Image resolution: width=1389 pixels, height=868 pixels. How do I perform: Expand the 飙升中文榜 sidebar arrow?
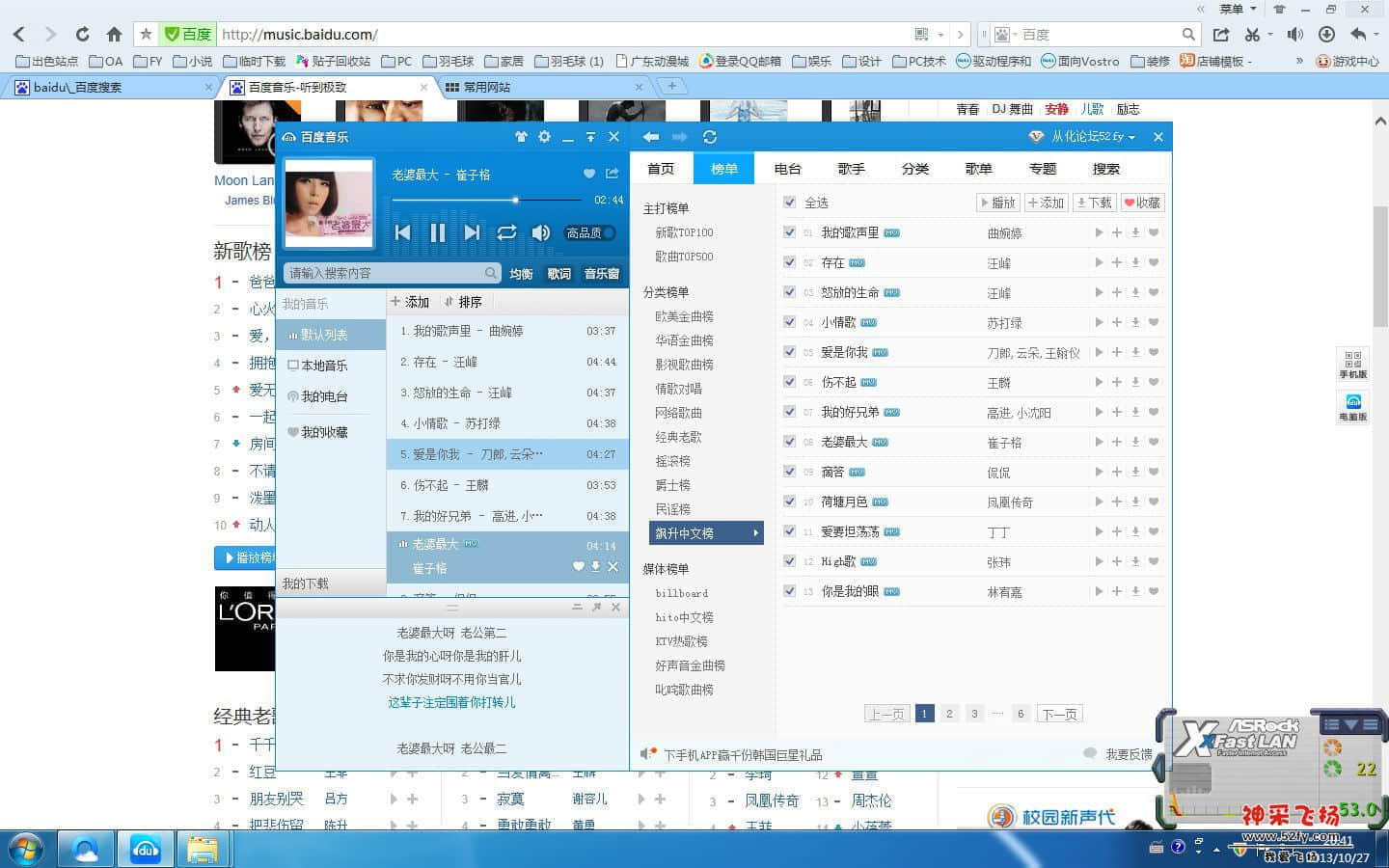click(x=755, y=532)
